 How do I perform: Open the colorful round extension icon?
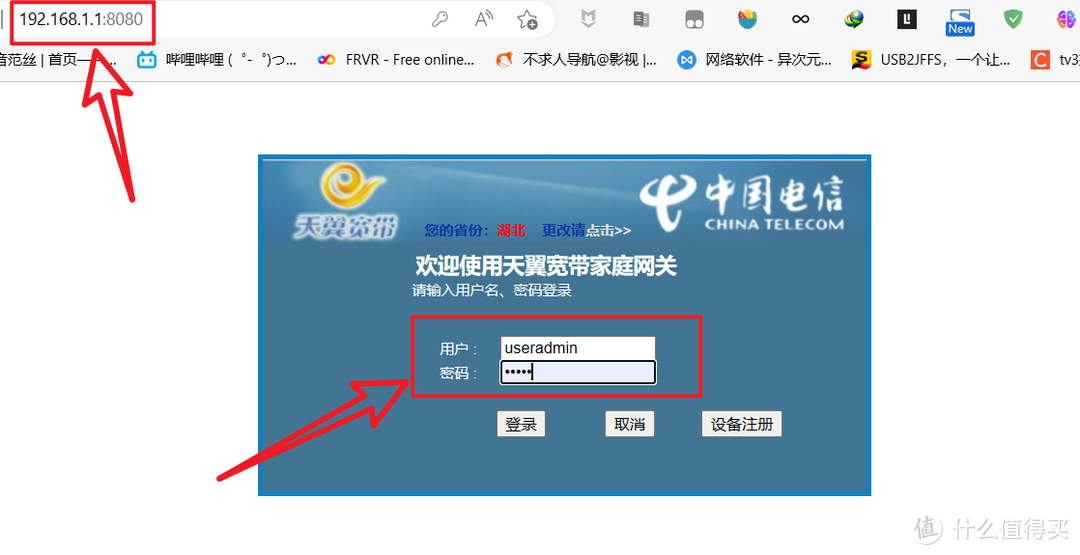tap(747, 19)
